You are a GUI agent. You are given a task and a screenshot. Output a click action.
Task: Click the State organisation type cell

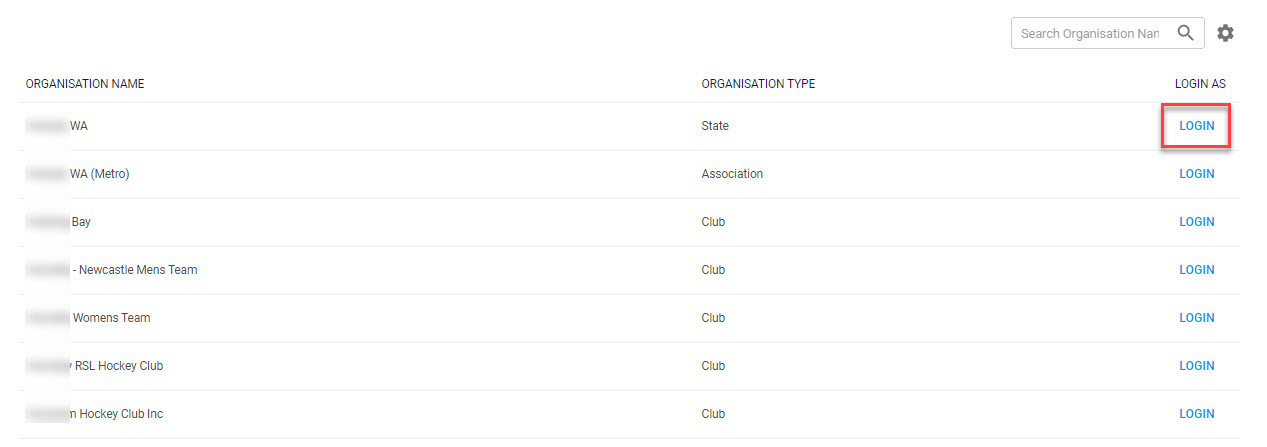(715, 126)
